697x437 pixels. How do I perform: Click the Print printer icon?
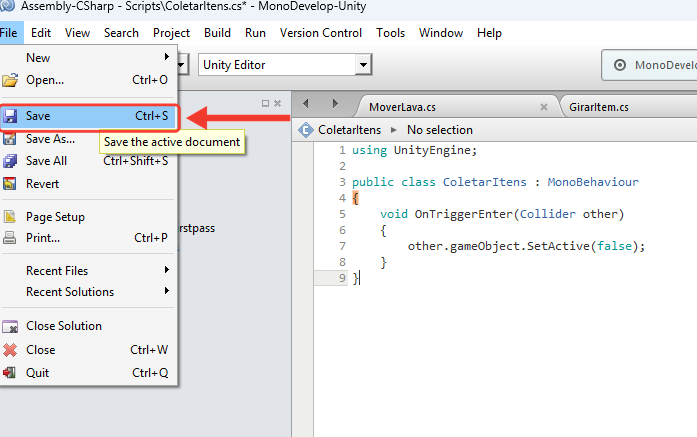(x=10, y=238)
